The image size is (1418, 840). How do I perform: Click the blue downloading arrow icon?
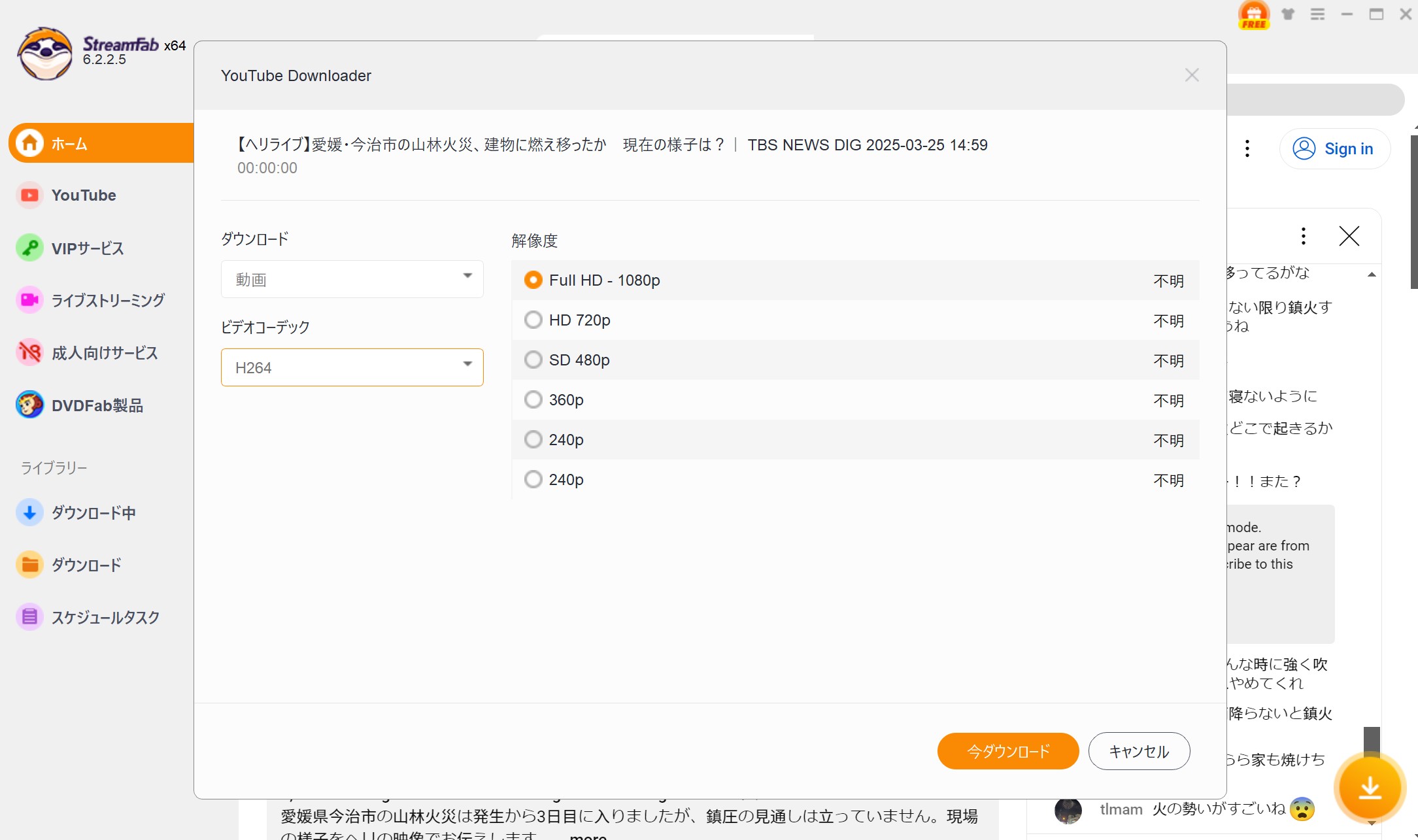[x=29, y=512]
